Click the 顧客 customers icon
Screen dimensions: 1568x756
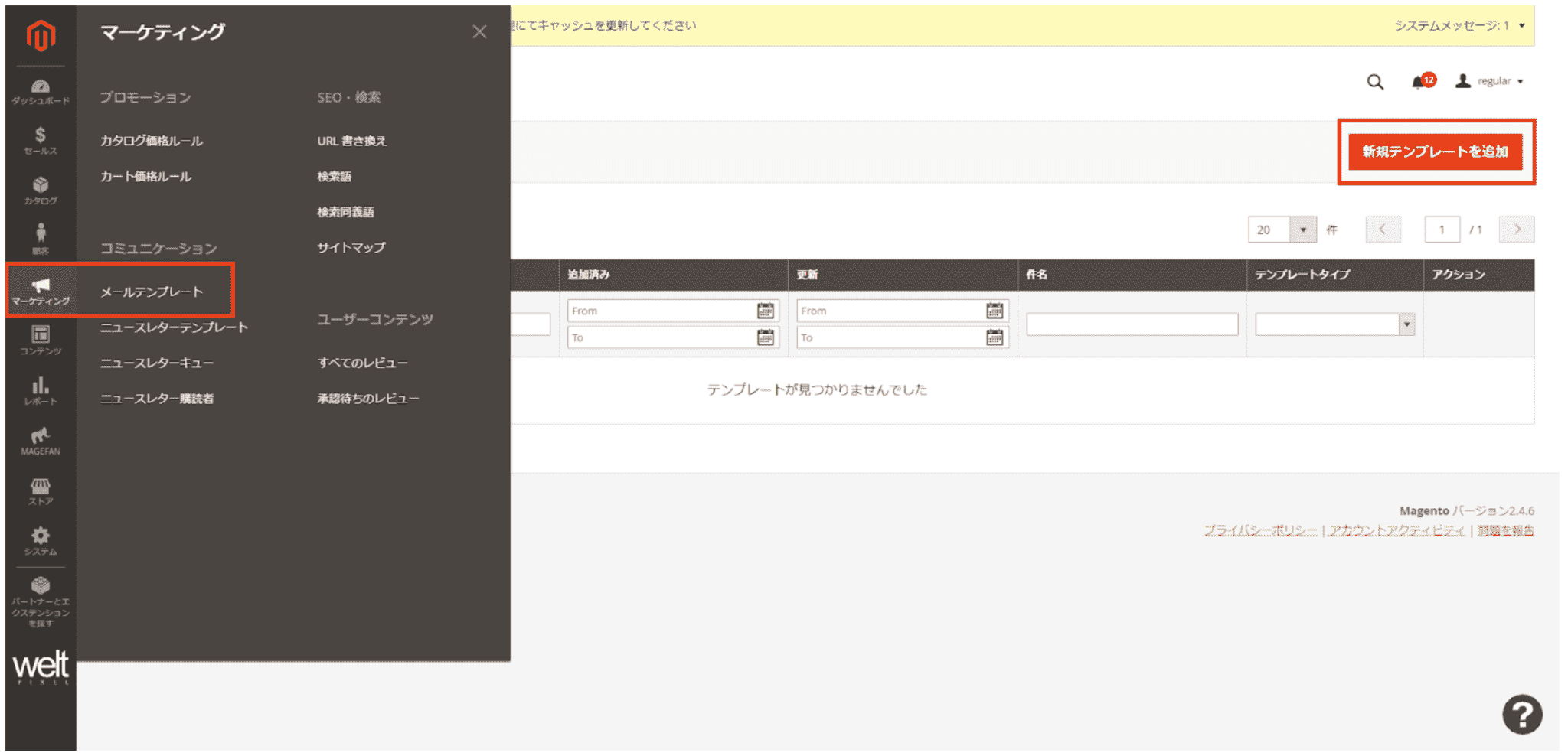click(x=41, y=237)
